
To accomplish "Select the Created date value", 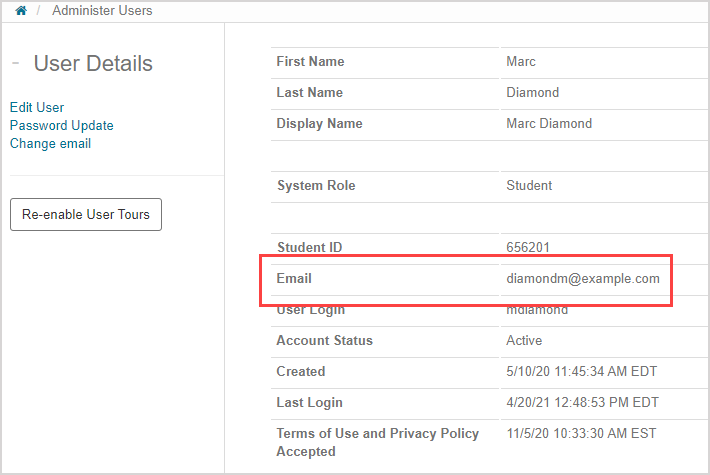I will pyautogui.click(x=582, y=372).
